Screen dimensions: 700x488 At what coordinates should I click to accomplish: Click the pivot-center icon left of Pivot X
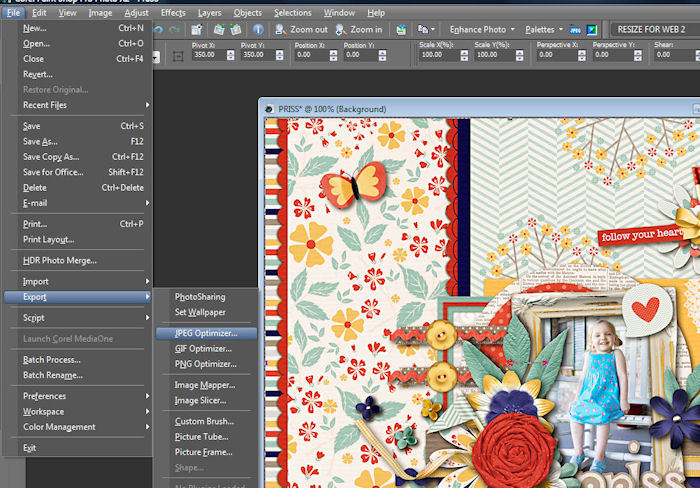(178, 56)
